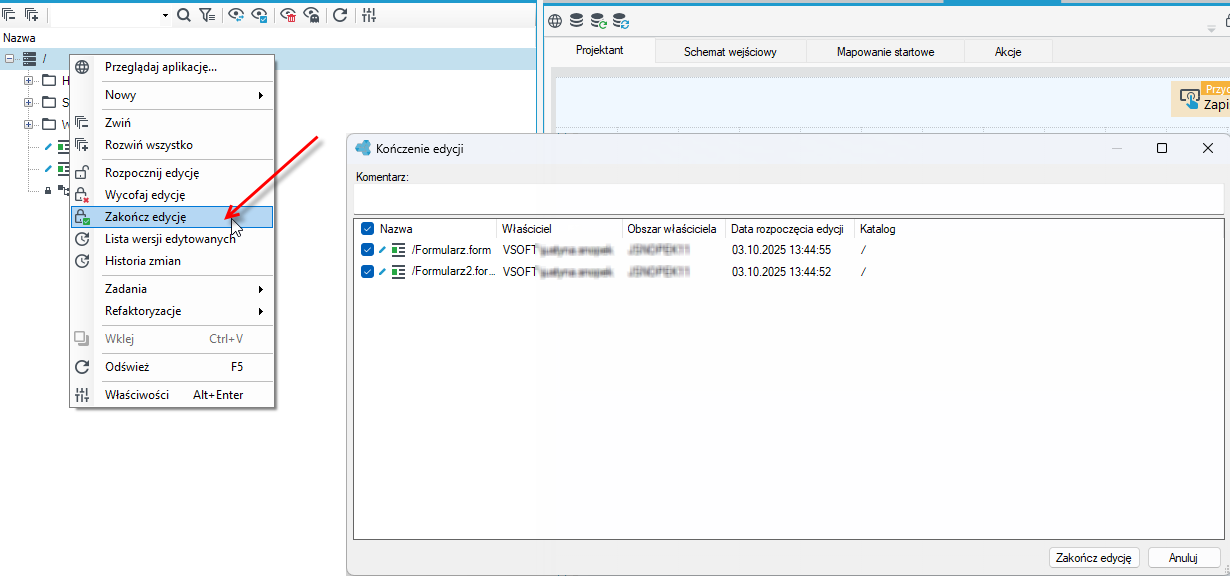Switch to the Mapowanie startowe tab
The width and height of the screenshot is (1230, 576).
point(885,52)
